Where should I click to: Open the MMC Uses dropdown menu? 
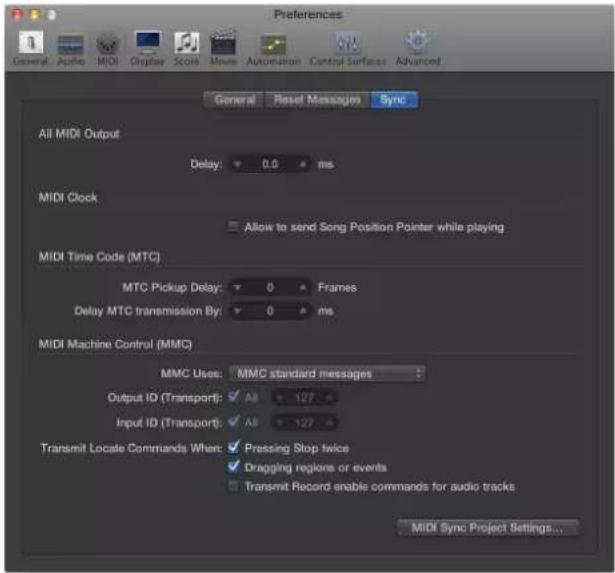click(x=327, y=373)
